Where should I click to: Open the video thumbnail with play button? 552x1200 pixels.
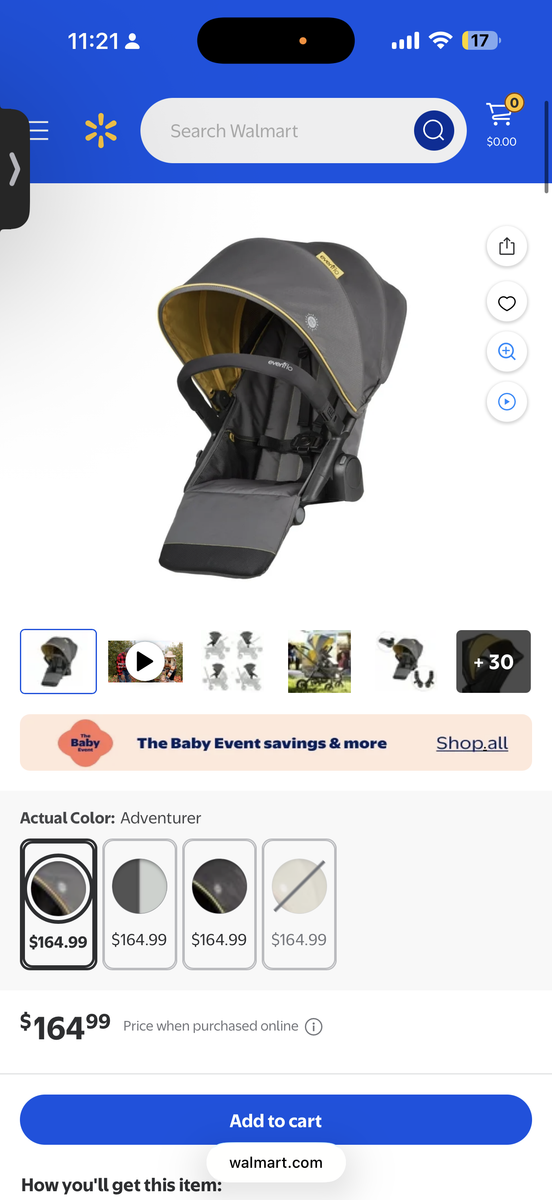coord(146,661)
